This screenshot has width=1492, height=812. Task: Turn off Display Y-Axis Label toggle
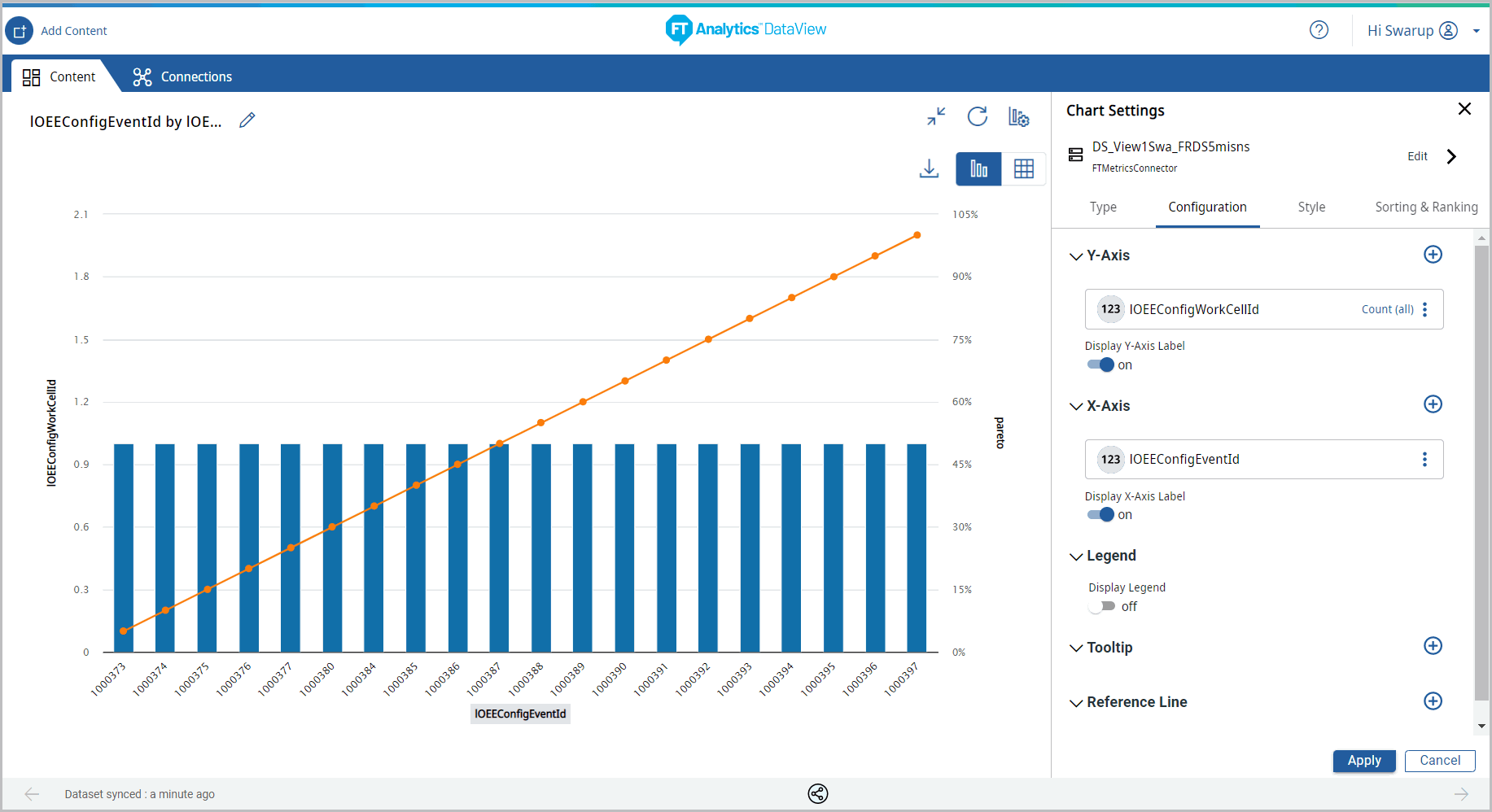point(1100,365)
